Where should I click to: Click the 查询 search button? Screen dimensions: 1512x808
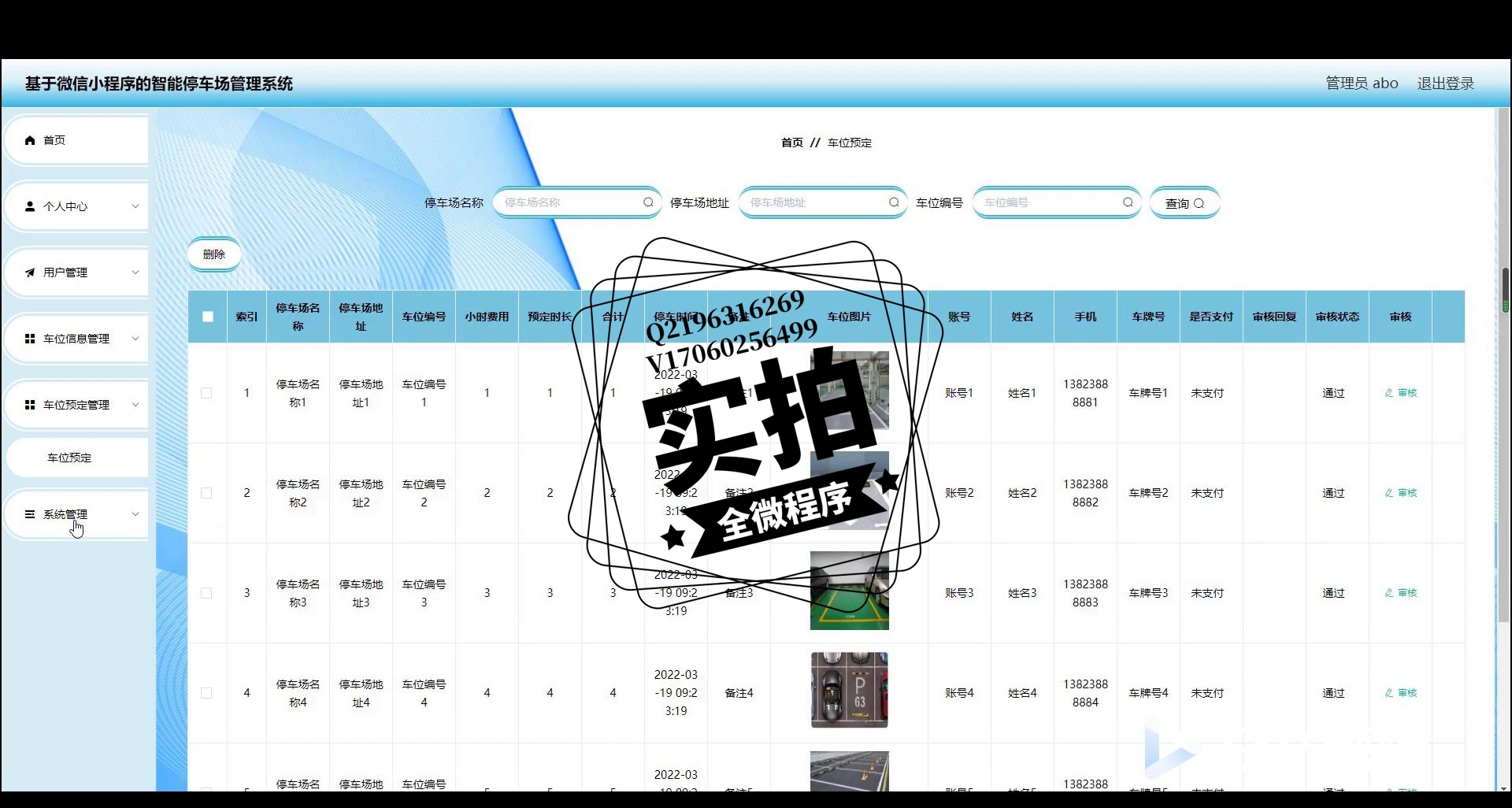click(1184, 203)
